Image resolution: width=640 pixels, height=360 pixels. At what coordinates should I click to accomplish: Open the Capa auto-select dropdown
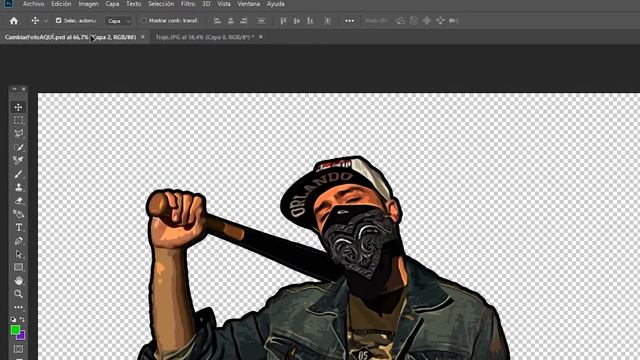[x=118, y=21]
